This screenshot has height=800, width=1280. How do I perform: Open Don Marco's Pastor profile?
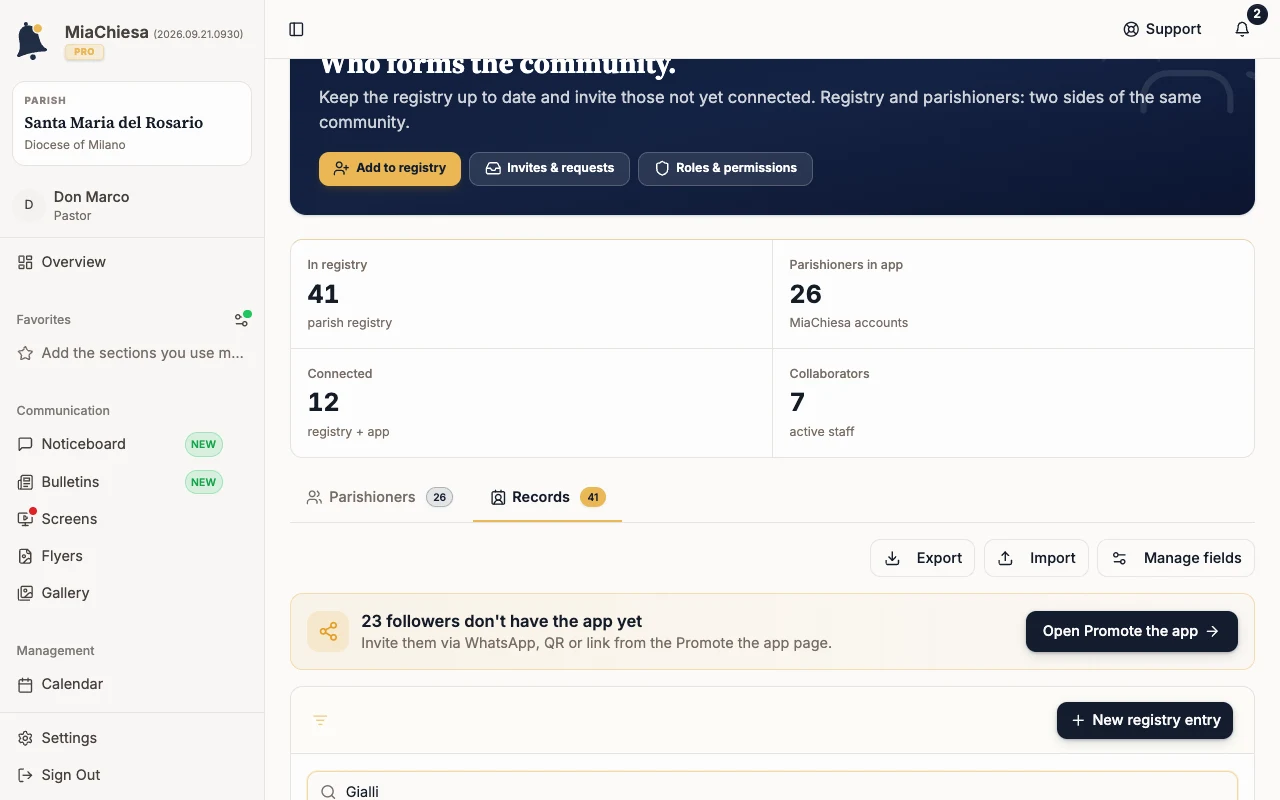pos(132,205)
